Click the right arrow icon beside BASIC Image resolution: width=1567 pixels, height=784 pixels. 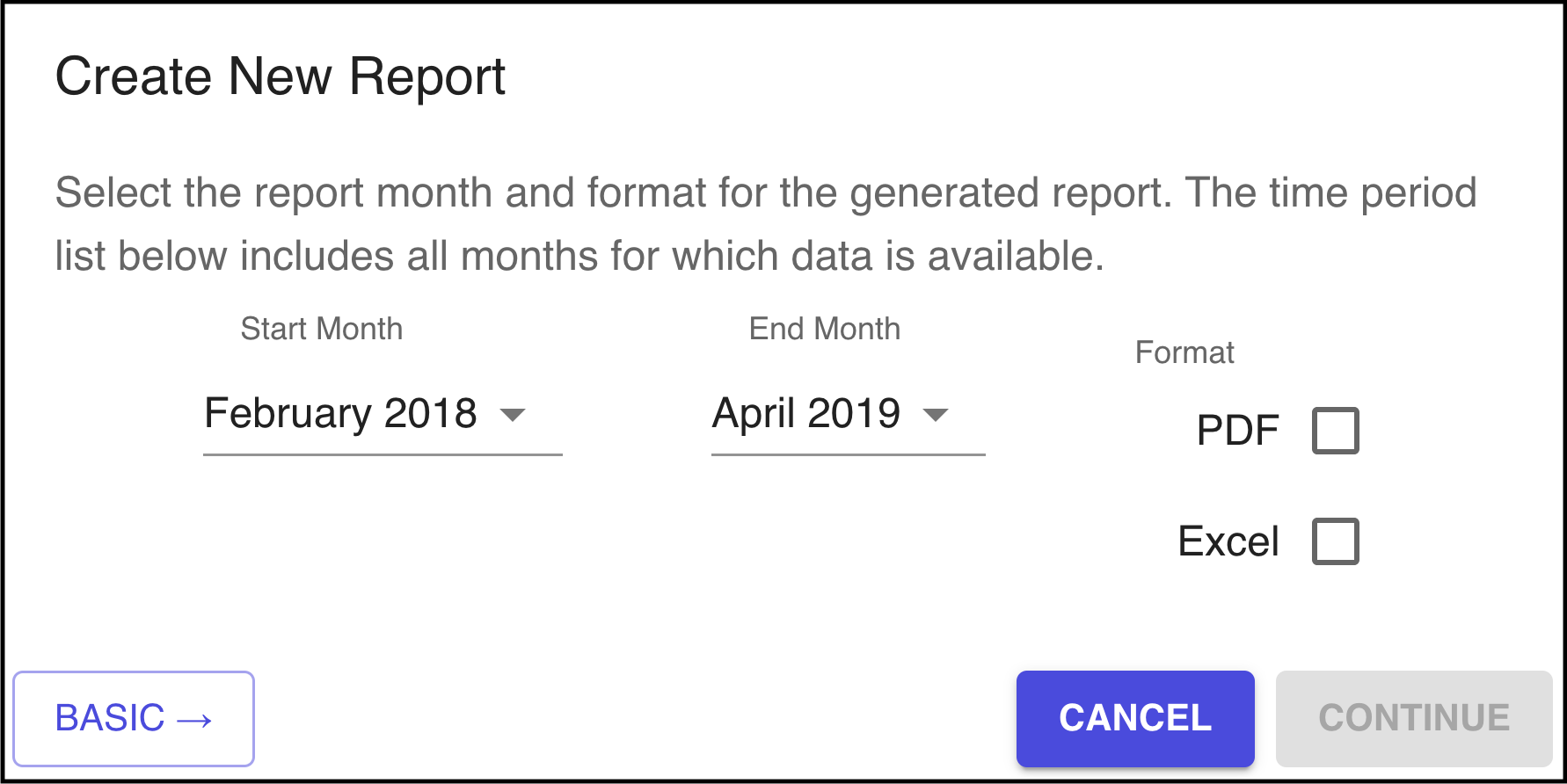tap(194, 721)
